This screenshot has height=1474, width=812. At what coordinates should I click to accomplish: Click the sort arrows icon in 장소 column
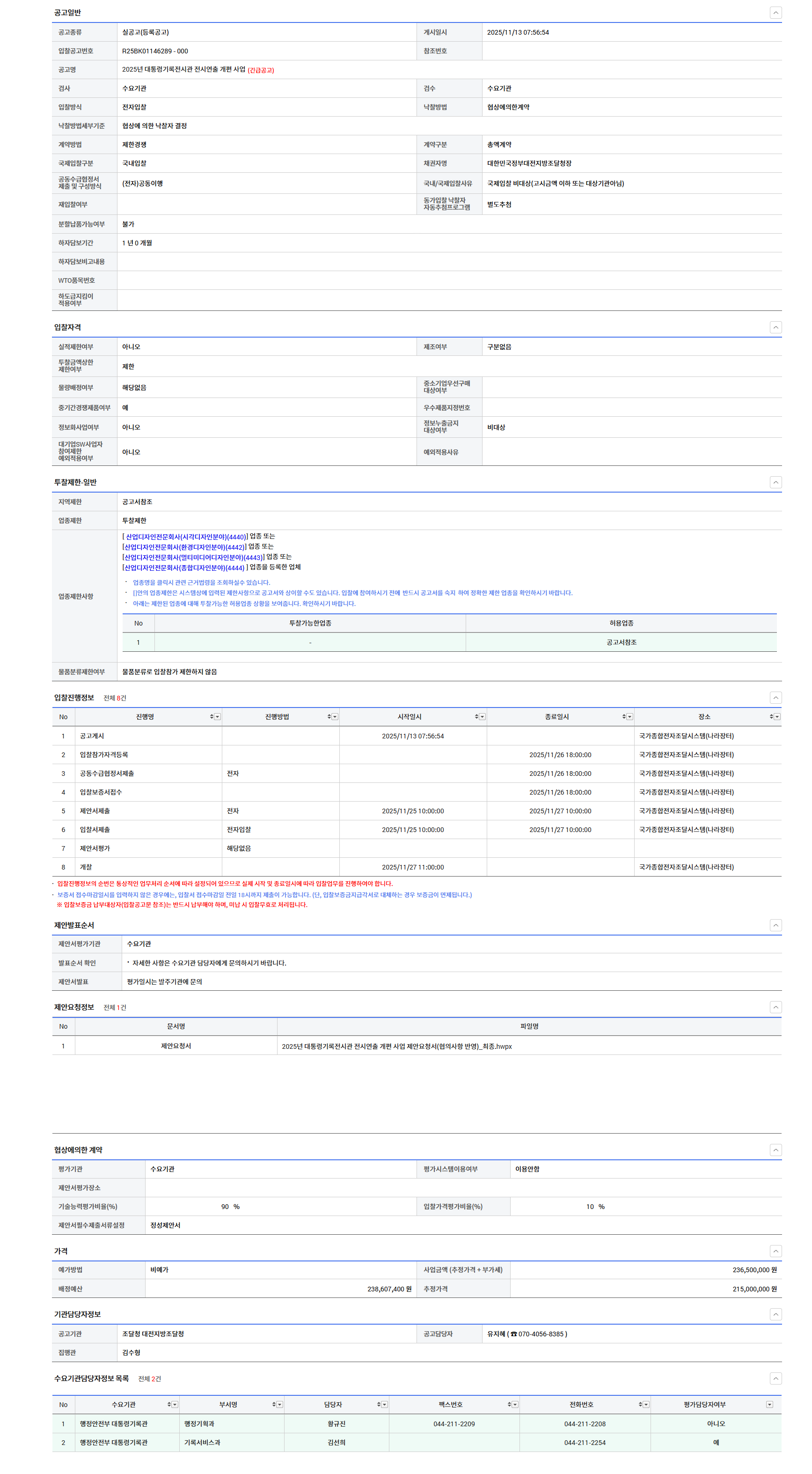(771, 717)
